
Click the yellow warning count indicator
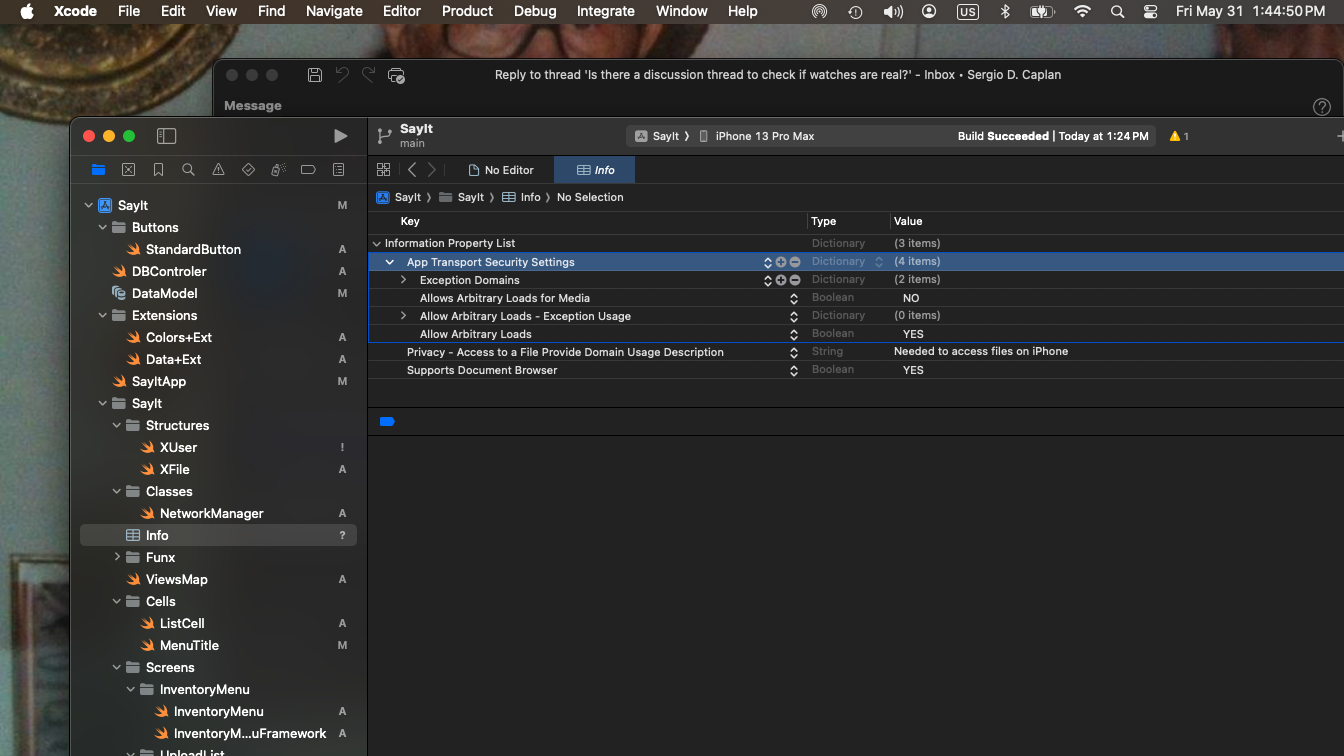click(1179, 136)
